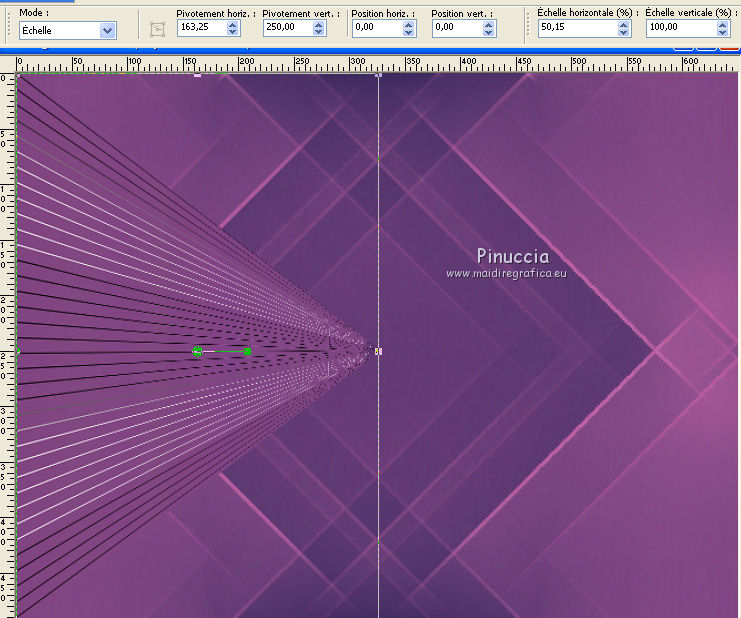Click the left-middle selection handle
741x618 pixels.
(x=18, y=351)
